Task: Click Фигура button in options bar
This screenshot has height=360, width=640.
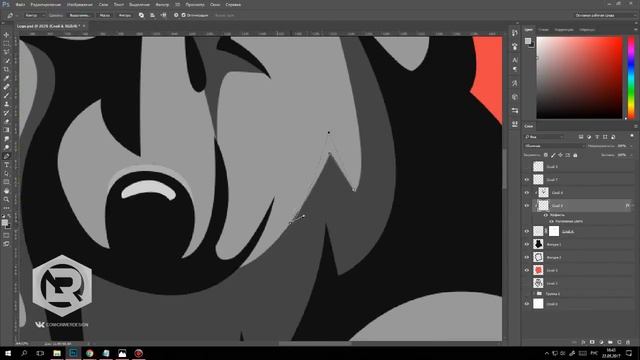Action: coord(125,15)
